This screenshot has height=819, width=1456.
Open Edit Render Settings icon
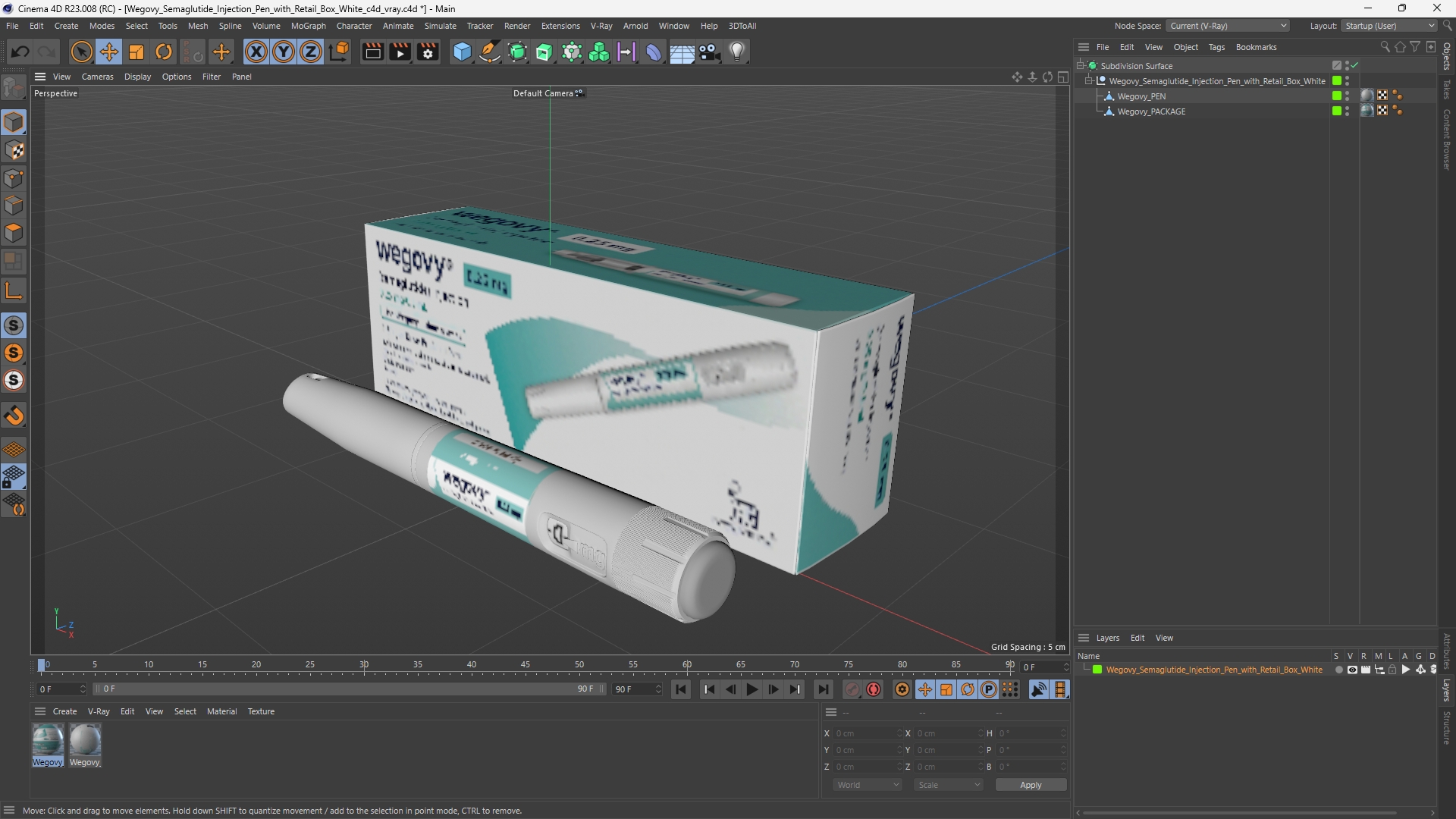coord(428,52)
